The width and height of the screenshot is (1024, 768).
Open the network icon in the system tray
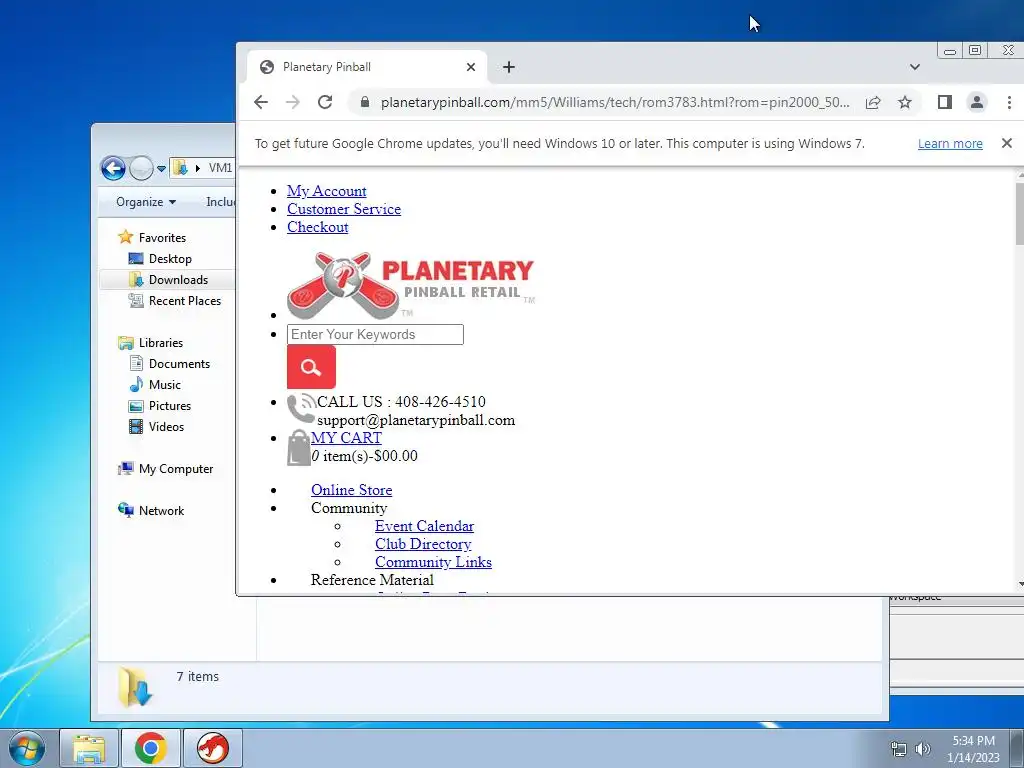tap(899, 749)
